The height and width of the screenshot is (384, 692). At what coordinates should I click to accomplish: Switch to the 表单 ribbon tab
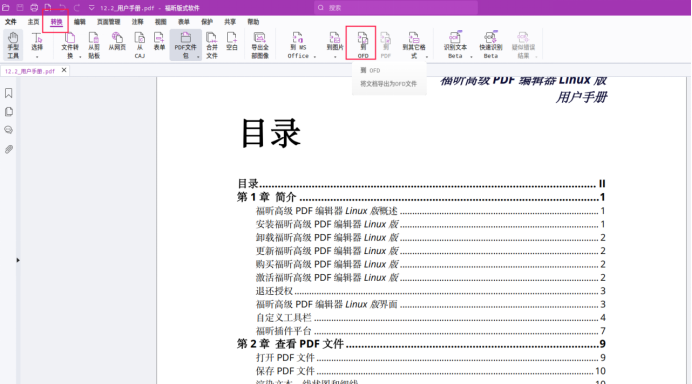point(184,22)
